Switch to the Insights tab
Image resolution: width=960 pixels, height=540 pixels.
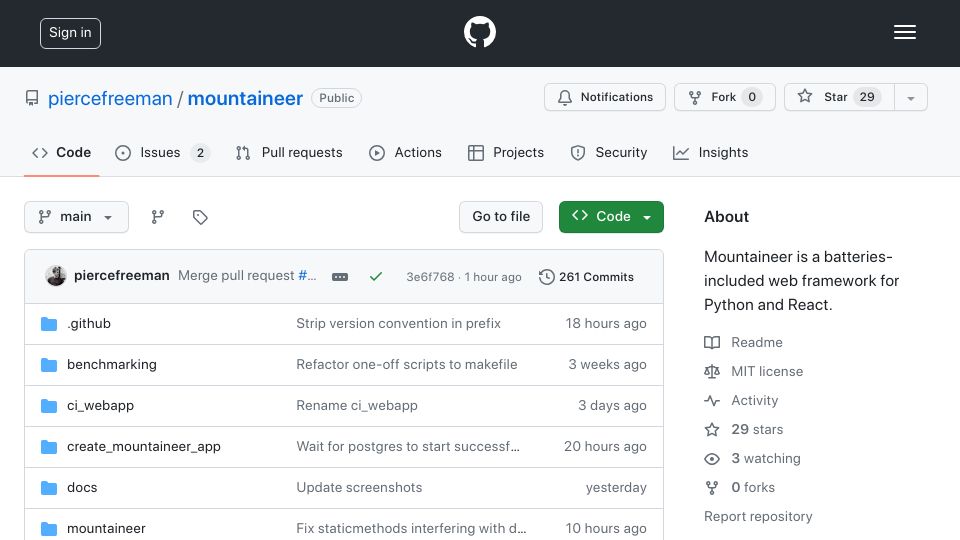point(710,152)
